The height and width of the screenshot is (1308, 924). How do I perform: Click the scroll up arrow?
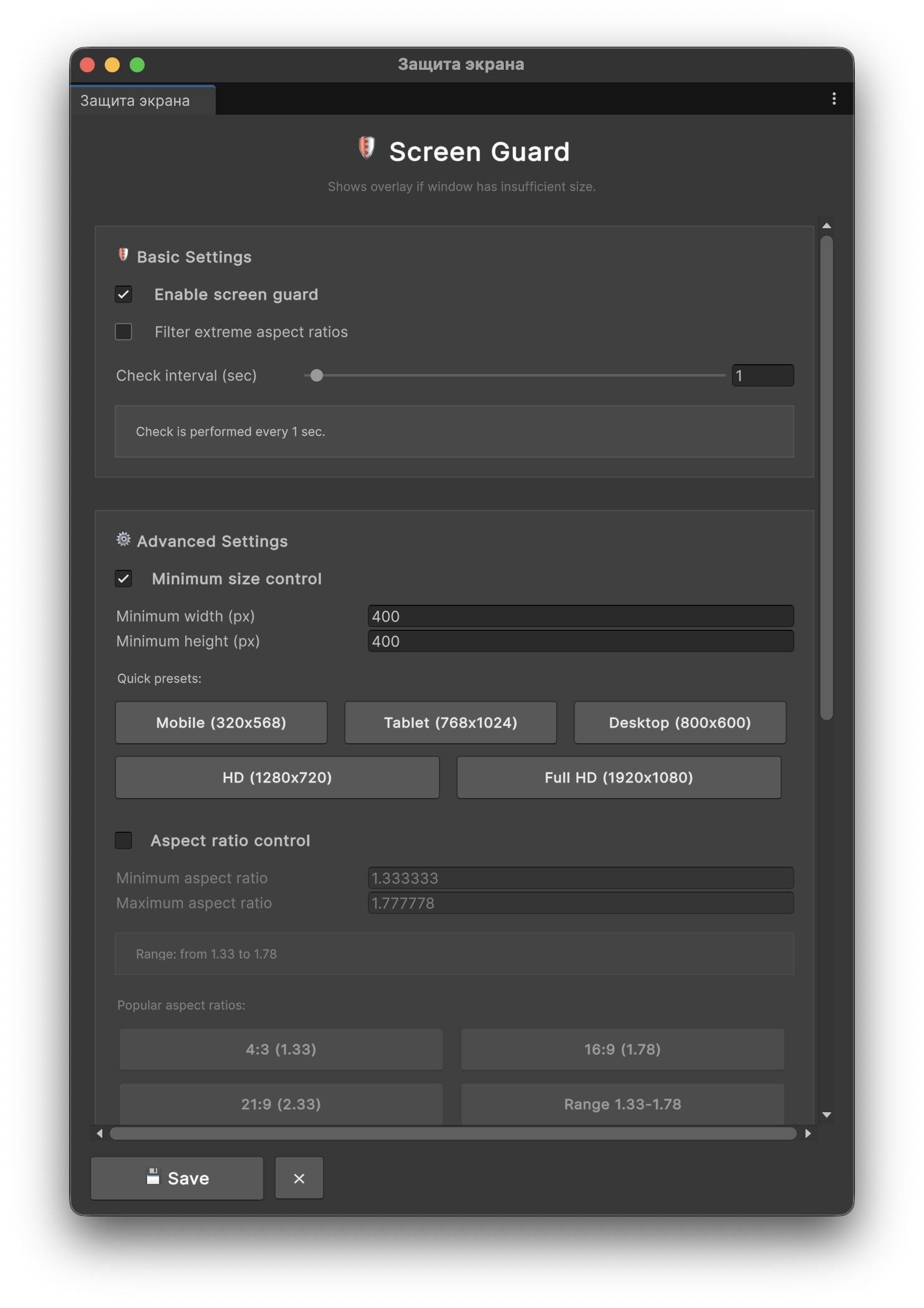[826, 226]
